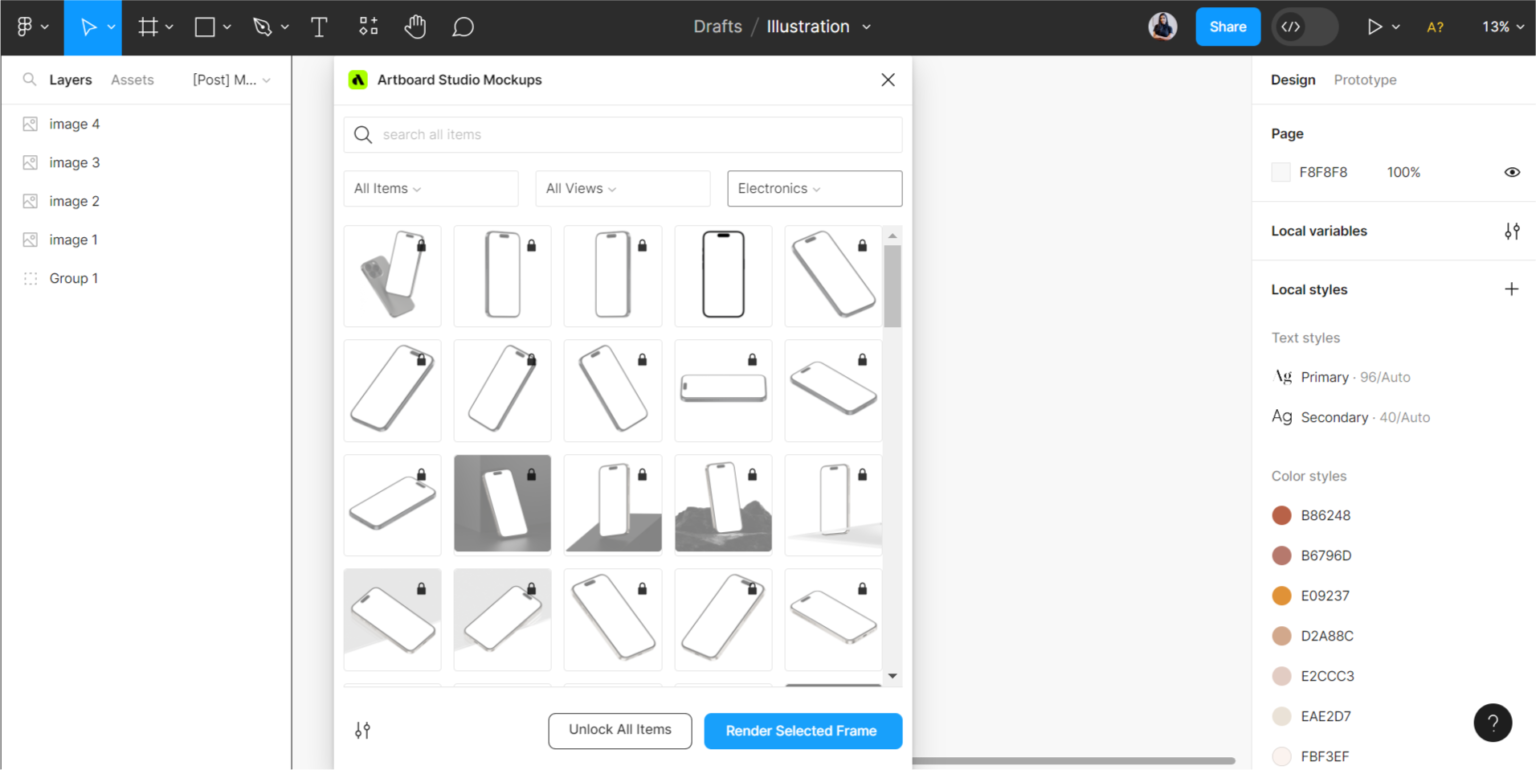Open Local variables panel

point(1512,231)
